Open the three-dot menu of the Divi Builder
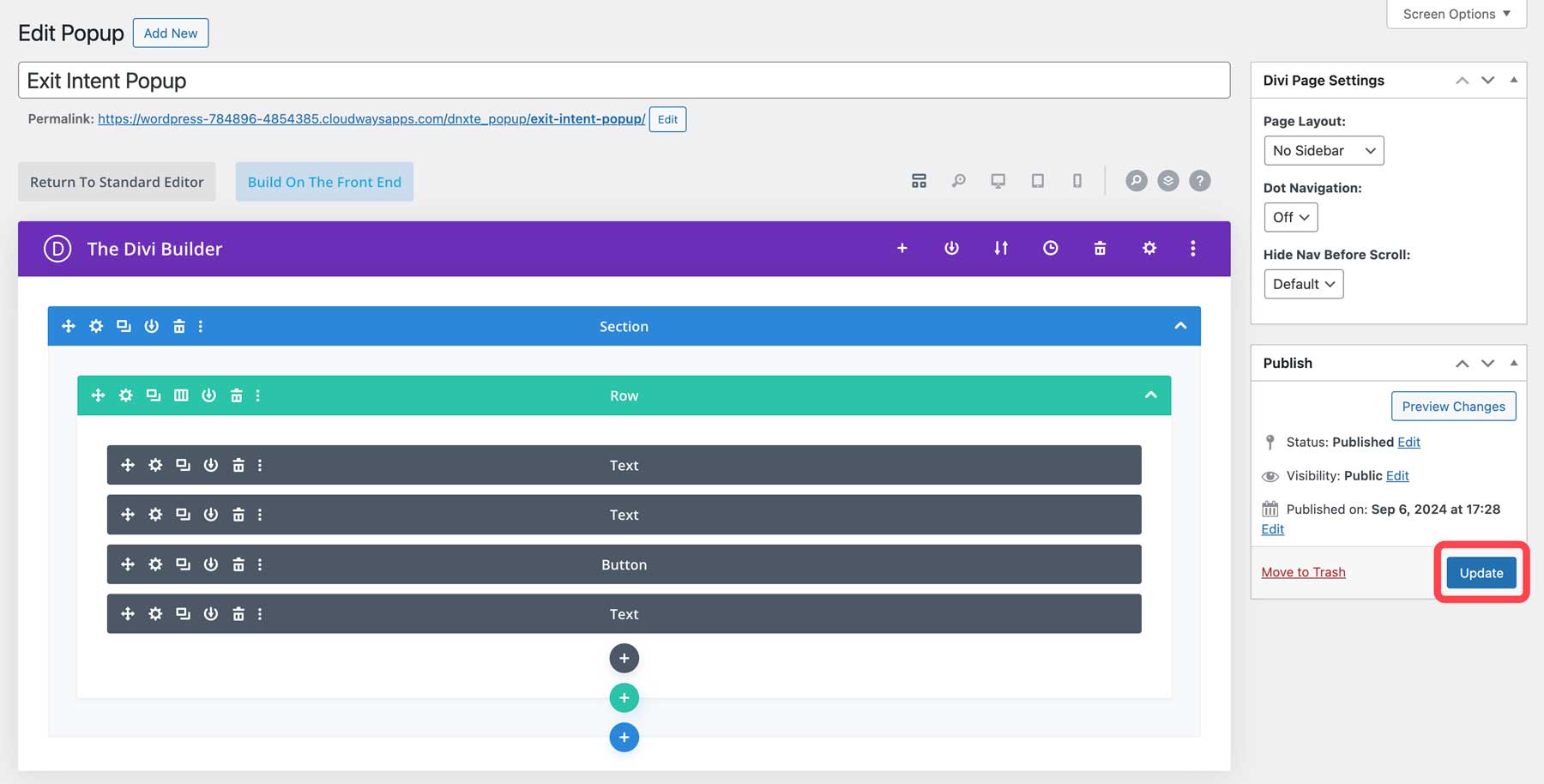The height and width of the screenshot is (784, 1544). tap(1192, 248)
